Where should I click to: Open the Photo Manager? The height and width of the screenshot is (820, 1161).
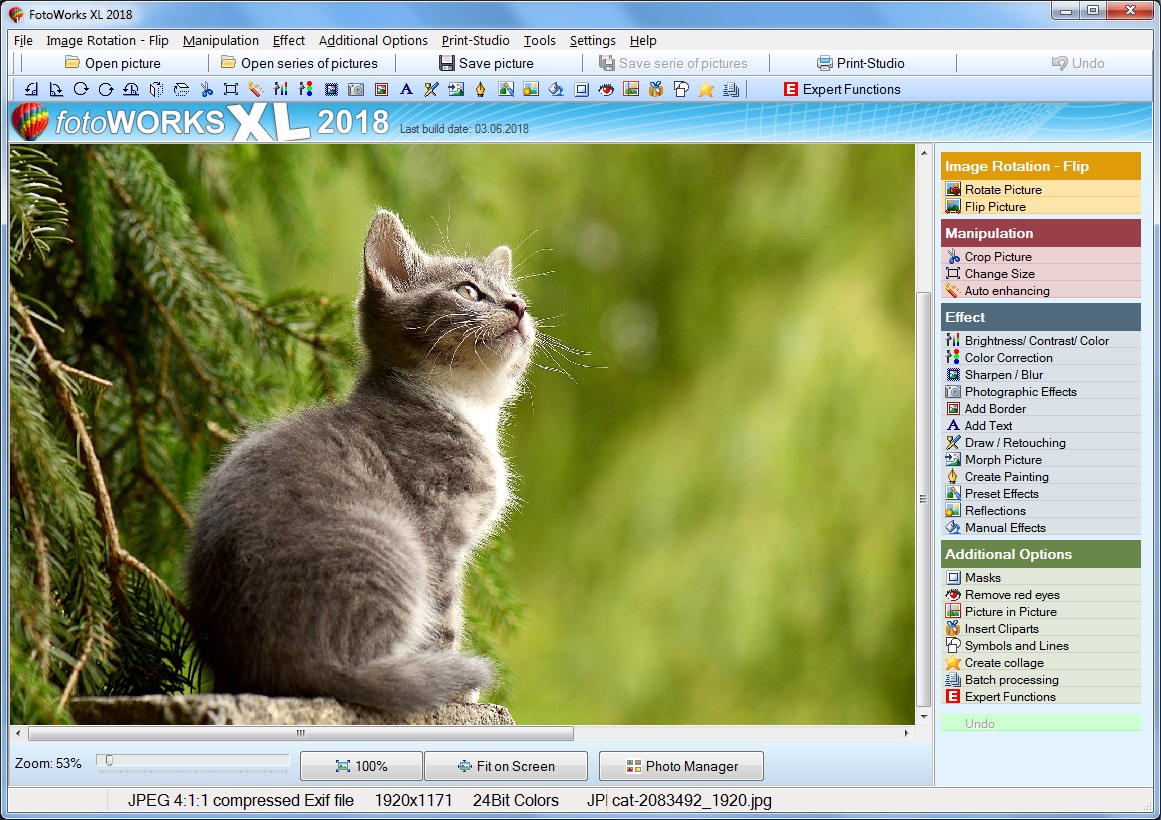tap(681, 767)
